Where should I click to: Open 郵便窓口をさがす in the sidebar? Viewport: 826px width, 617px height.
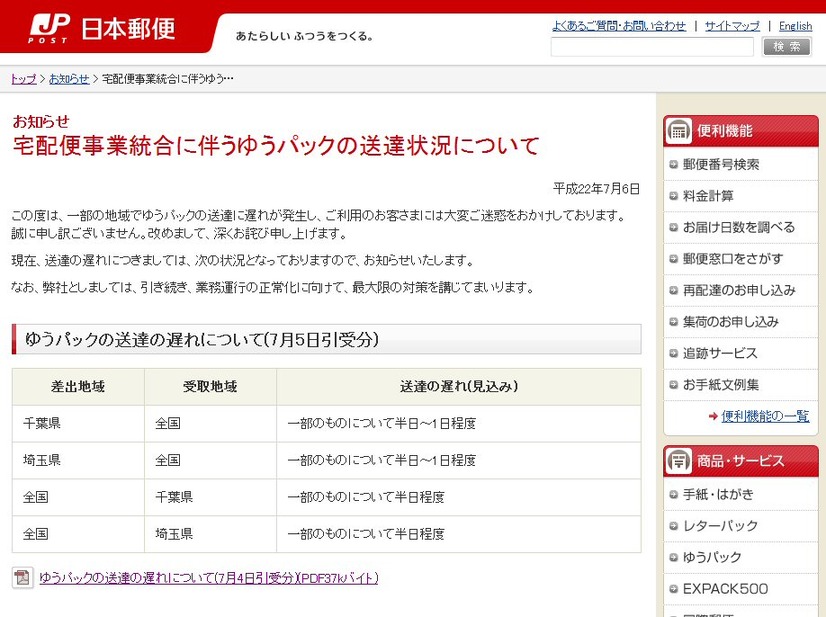pyautogui.click(x=733, y=259)
